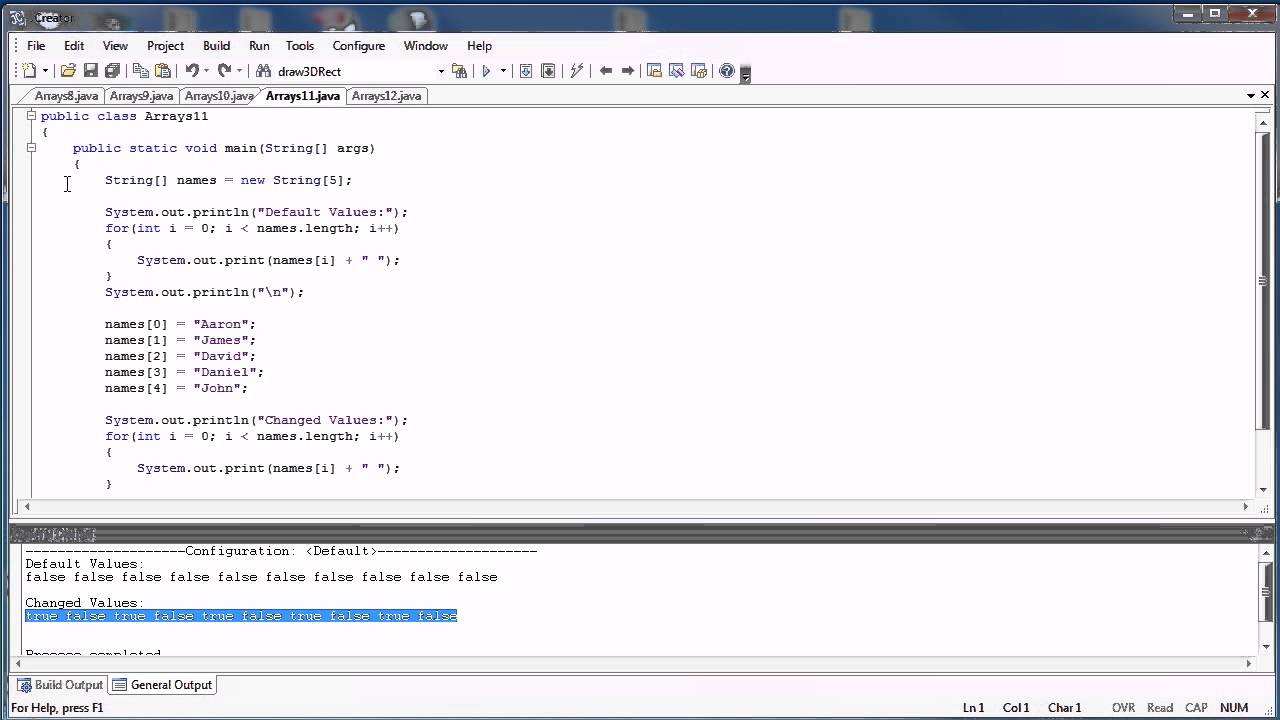The height and width of the screenshot is (720, 1280).
Task: Click the Copy icon in the toolbar
Action: click(x=141, y=71)
